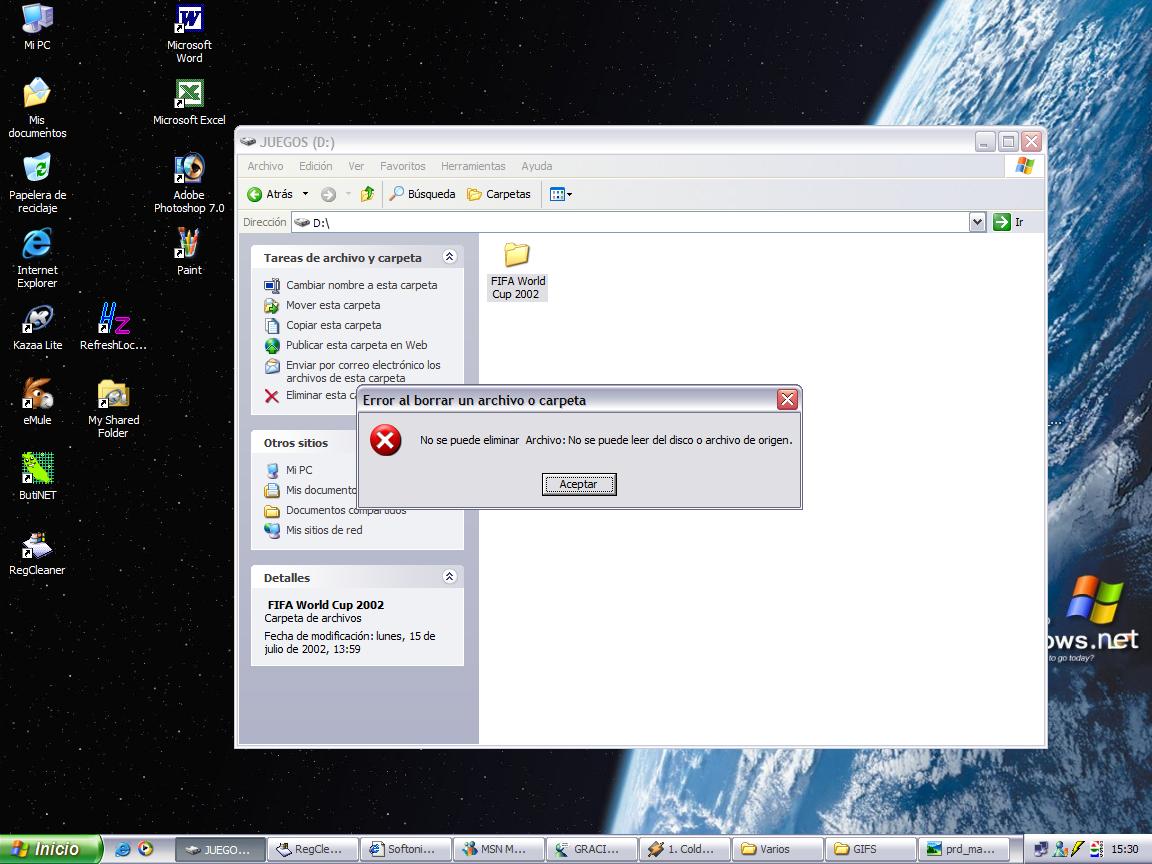This screenshot has width=1152, height=864.
Task: Open the Búsqueda search pane
Action: (422, 194)
